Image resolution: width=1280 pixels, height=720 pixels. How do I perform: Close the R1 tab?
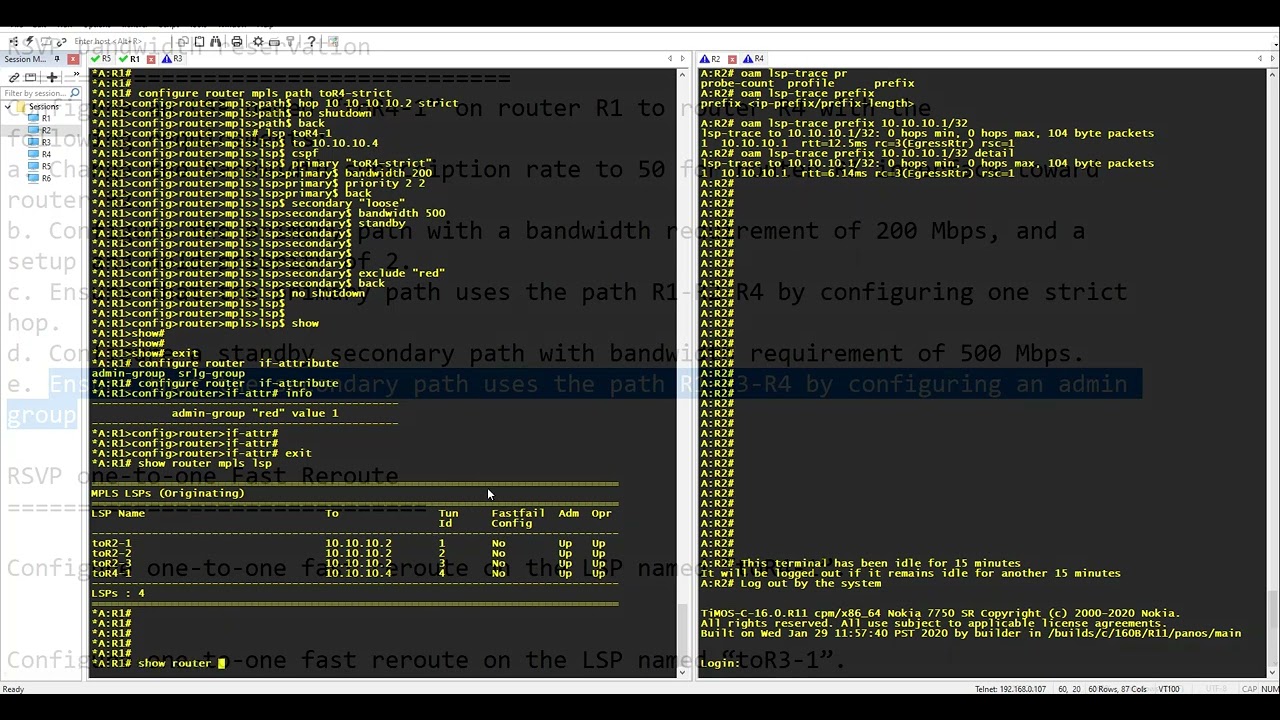[151, 59]
